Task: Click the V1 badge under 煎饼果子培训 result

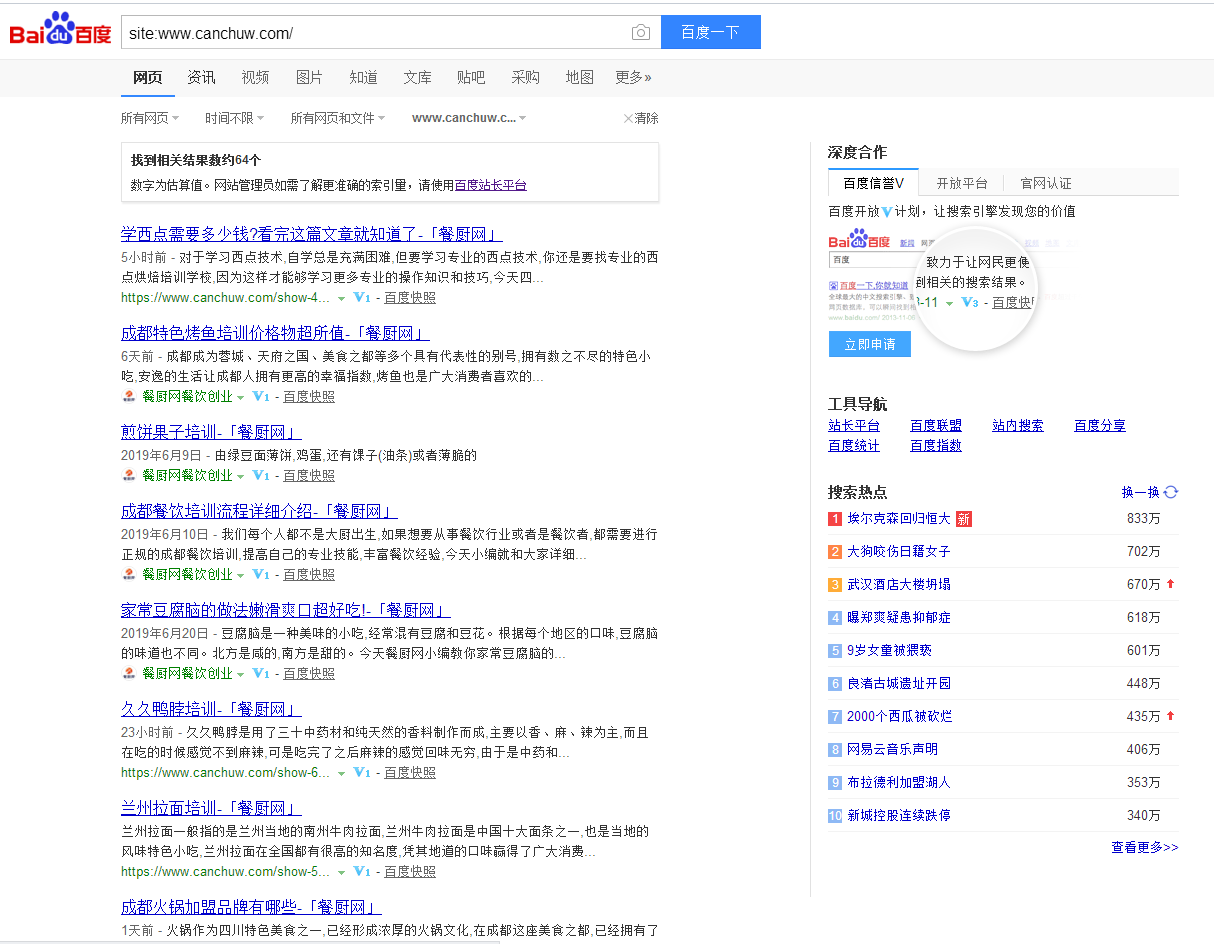Action: click(261, 476)
